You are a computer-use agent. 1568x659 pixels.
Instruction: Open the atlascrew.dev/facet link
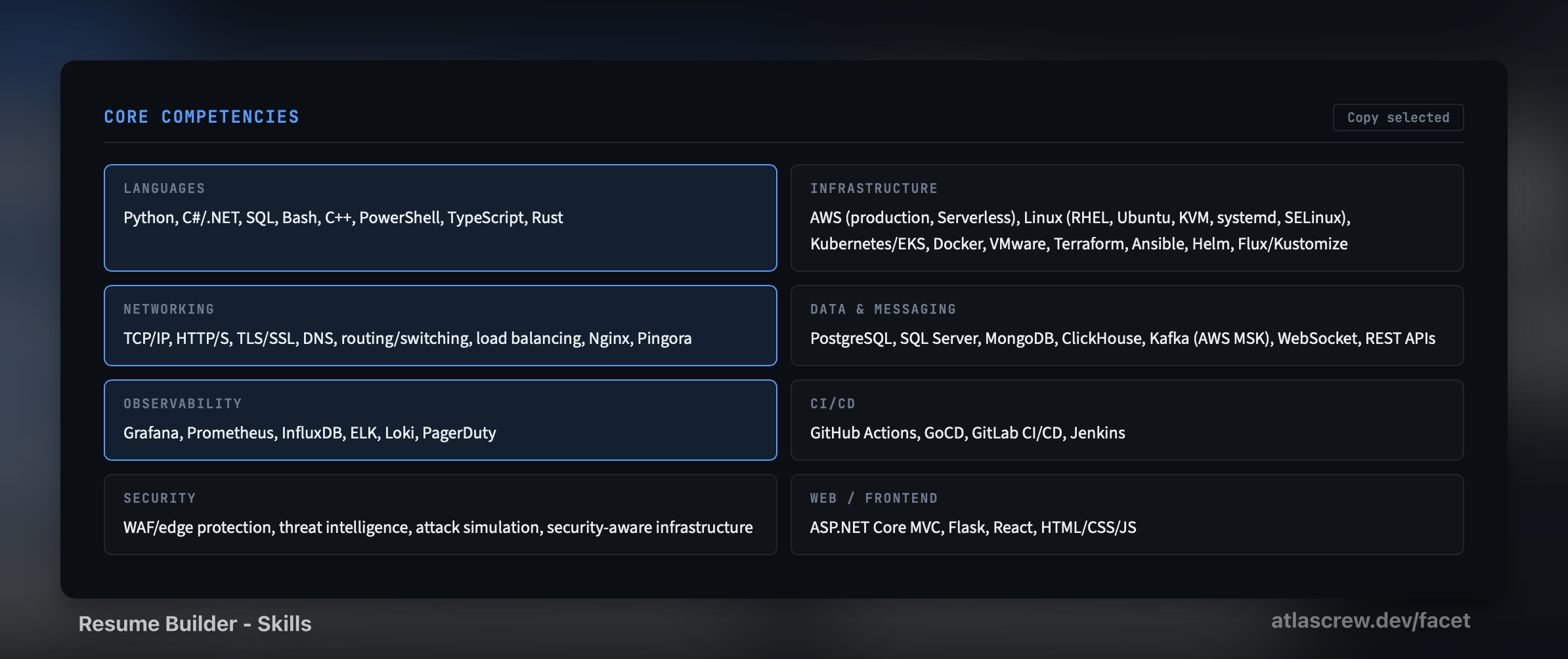point(1370,620)
